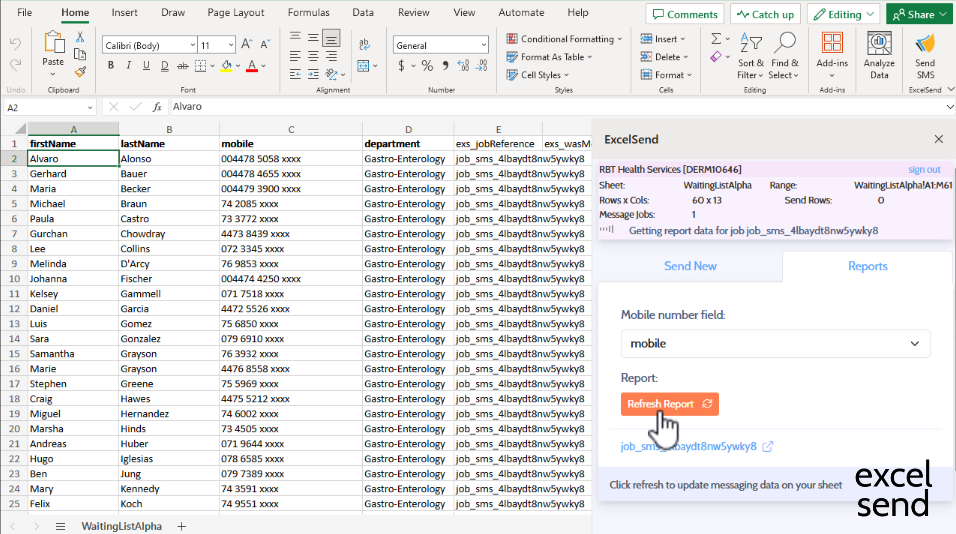Toggle align left button
Screen dimensions: 956x534
(x=295, y=56)
